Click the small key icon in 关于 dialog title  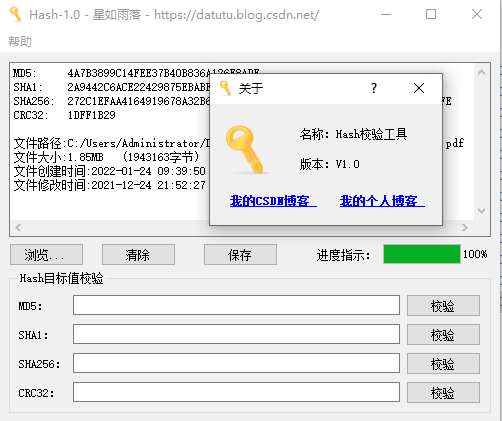(225, 88)
